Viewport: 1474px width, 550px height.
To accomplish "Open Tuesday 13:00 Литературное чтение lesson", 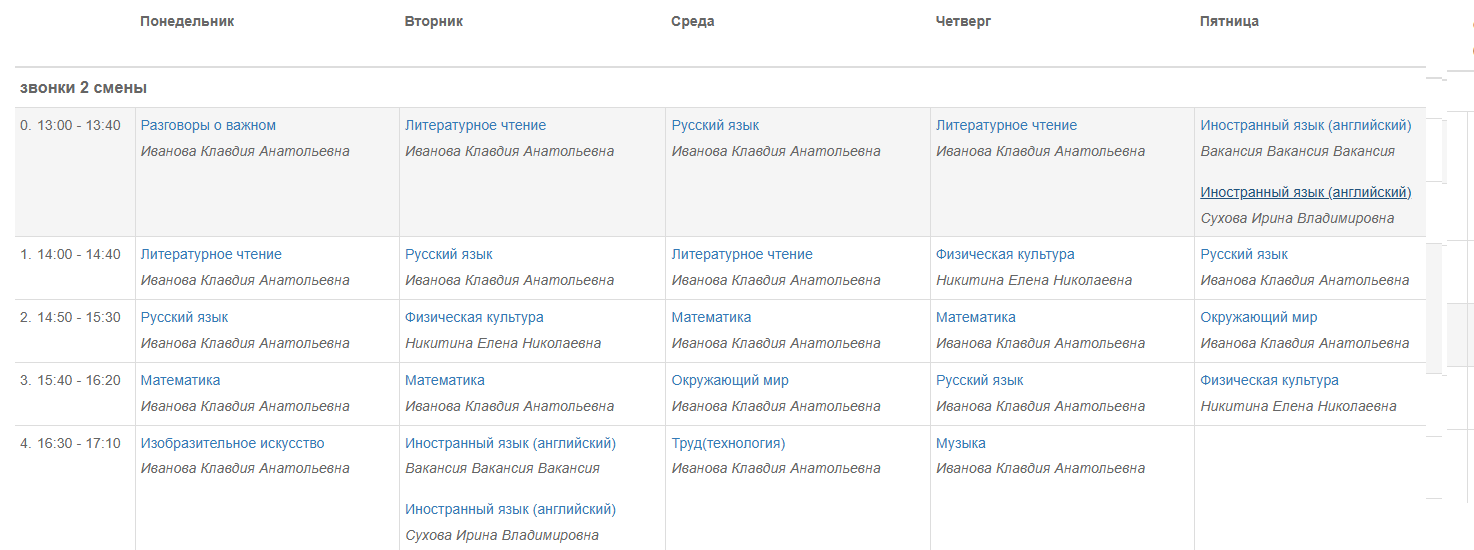I will [475, 125].
